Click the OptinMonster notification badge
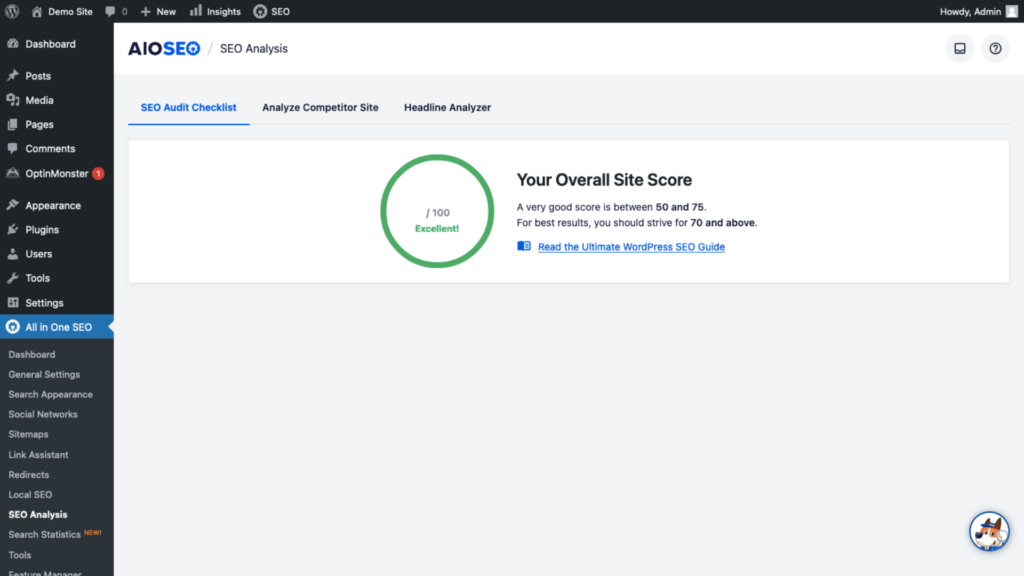The image size is (1024, 576). 98,173
